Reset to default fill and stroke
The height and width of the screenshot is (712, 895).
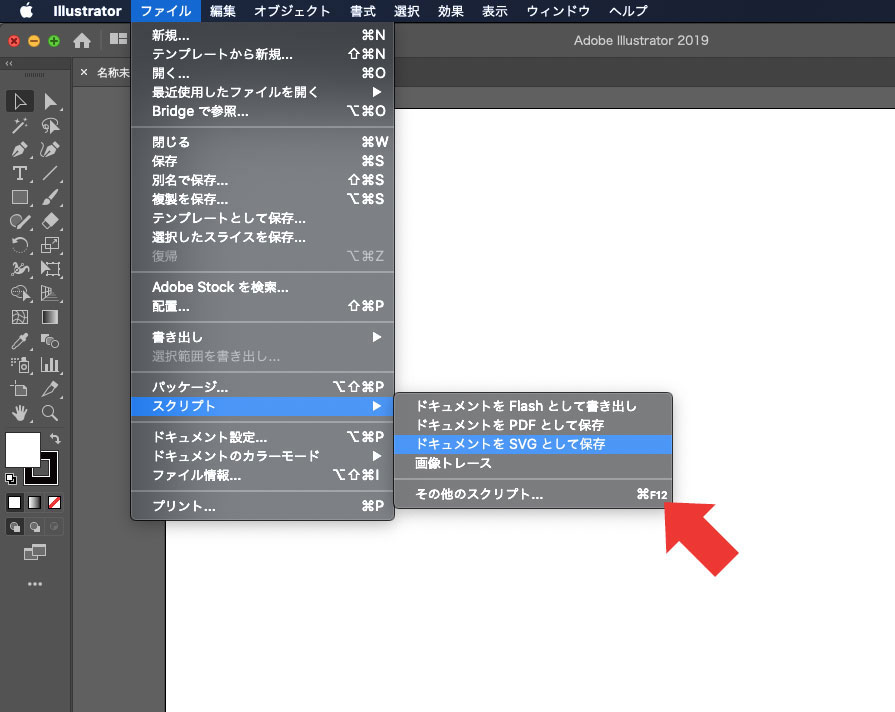click(11, 478)
